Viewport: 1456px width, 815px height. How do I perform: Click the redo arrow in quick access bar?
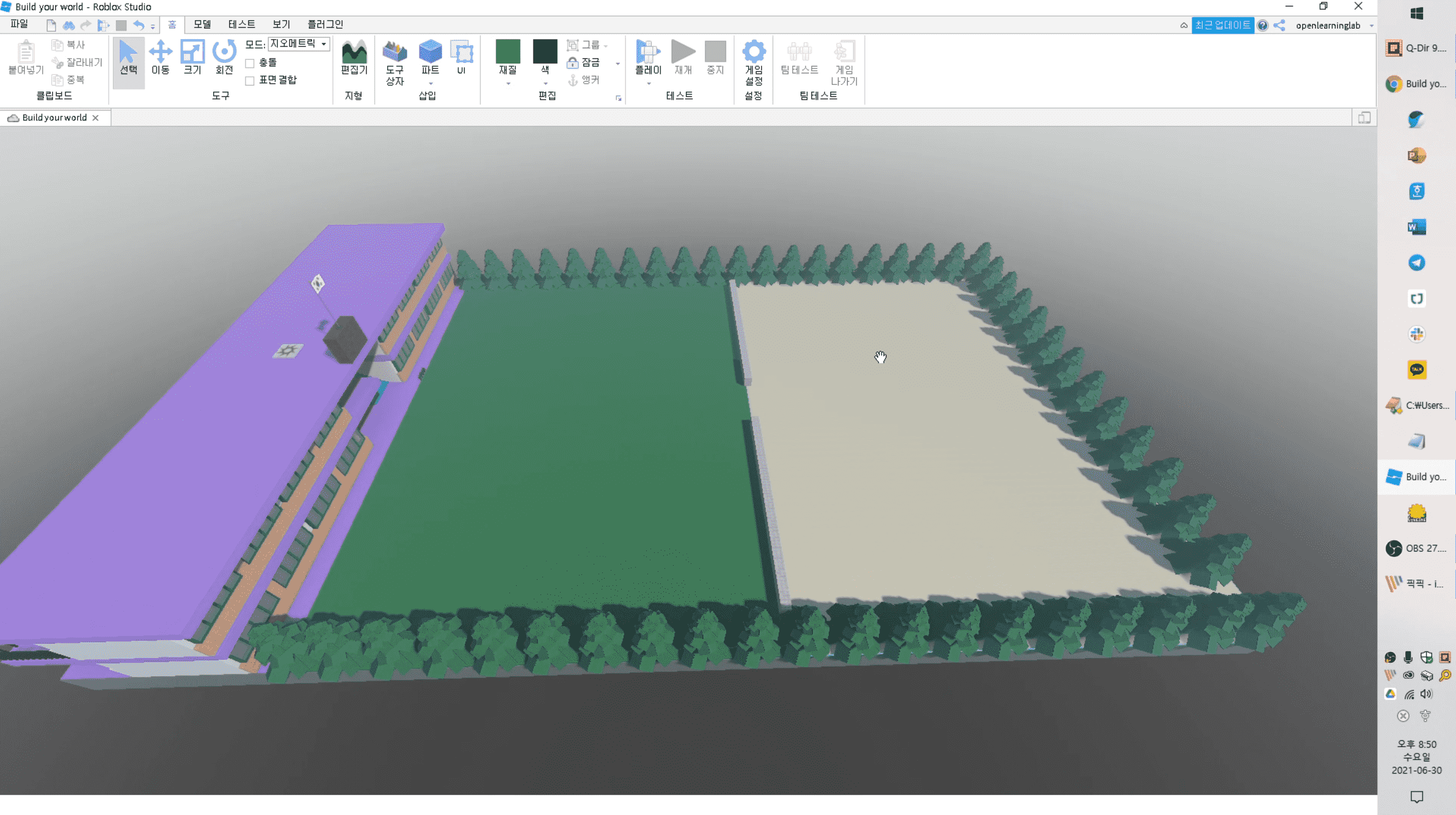point(86,25)
